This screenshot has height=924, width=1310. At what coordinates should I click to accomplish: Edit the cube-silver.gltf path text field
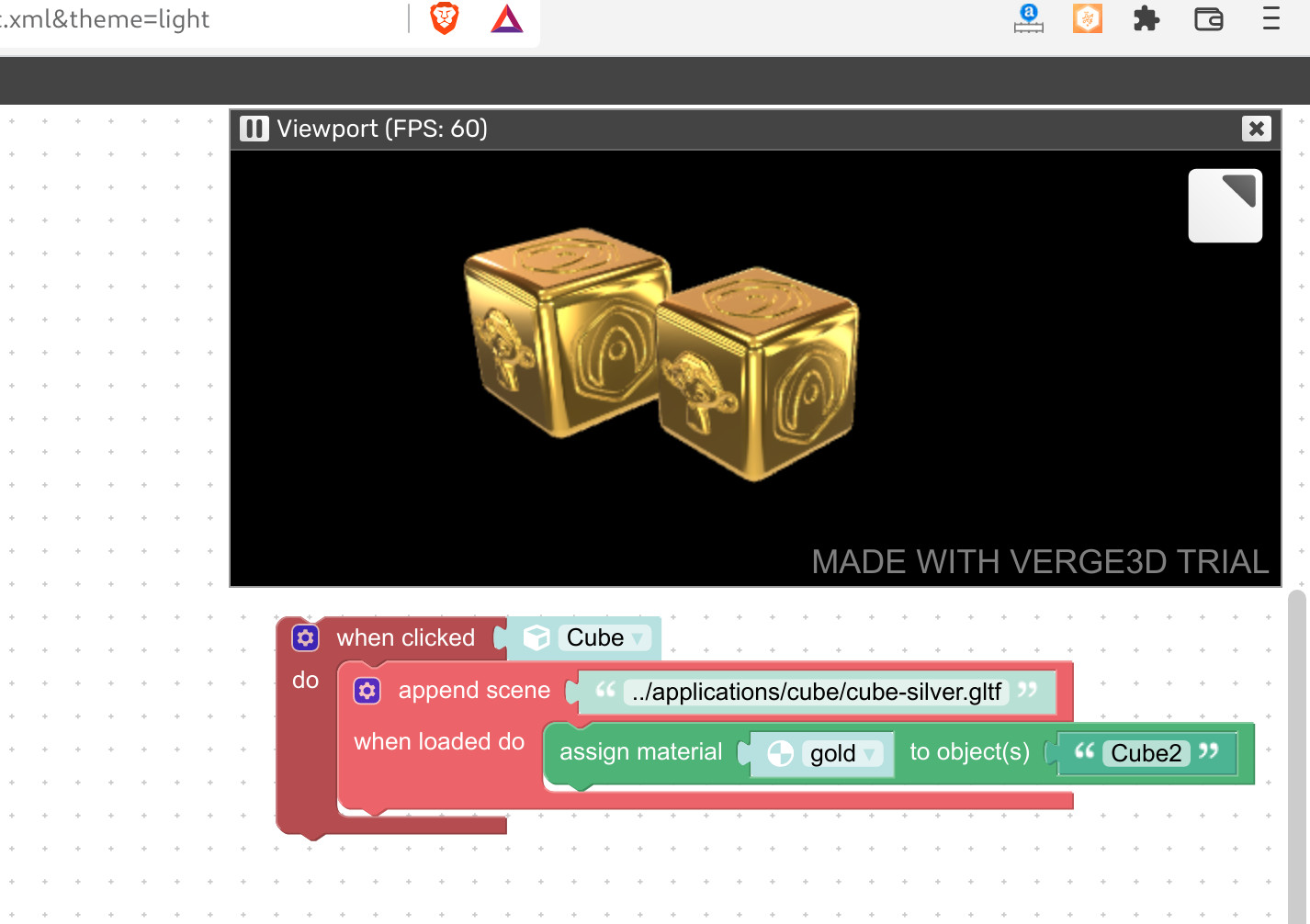pos(816,692)
